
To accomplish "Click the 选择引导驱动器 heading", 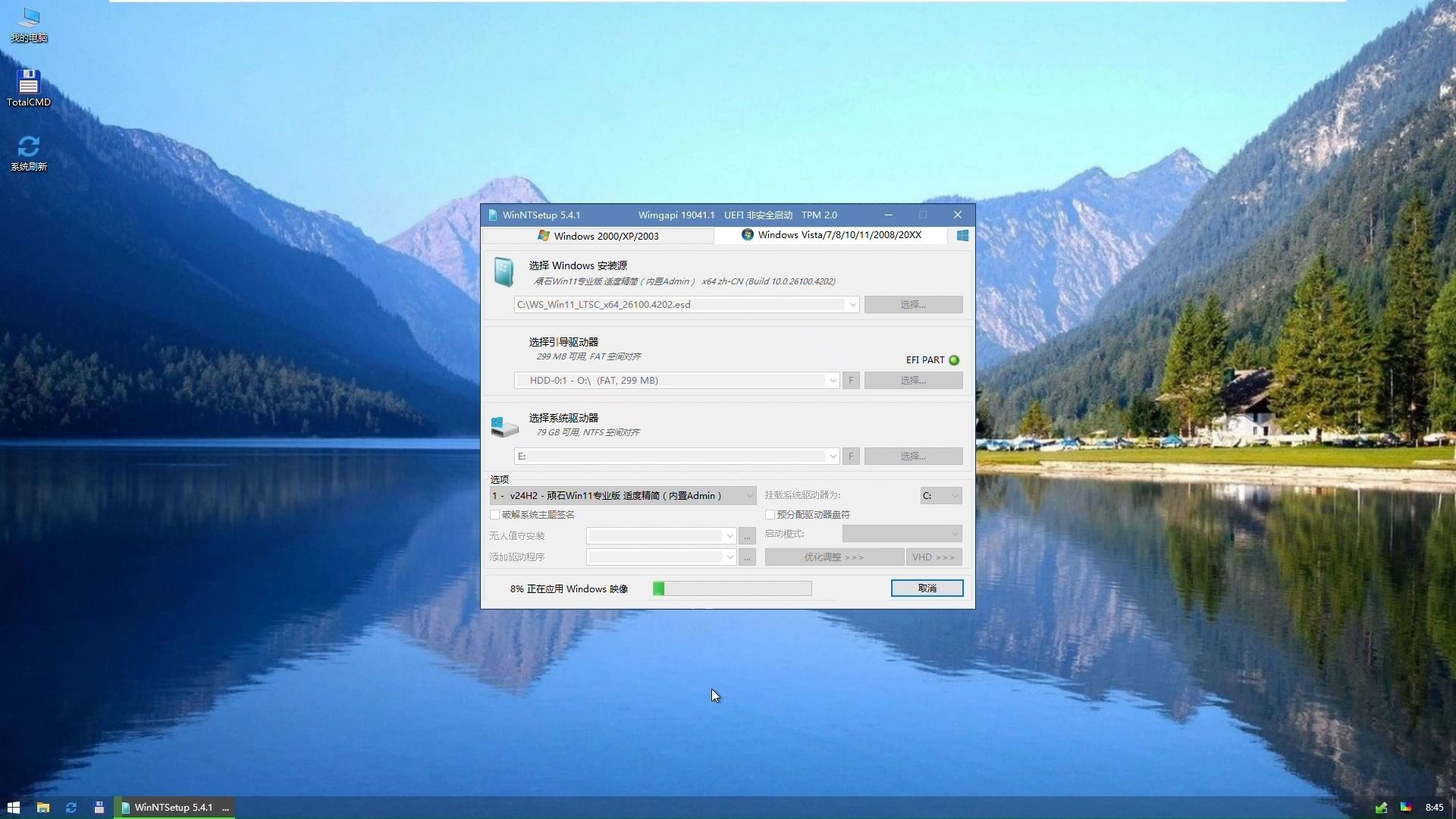I will click(563, 342).
